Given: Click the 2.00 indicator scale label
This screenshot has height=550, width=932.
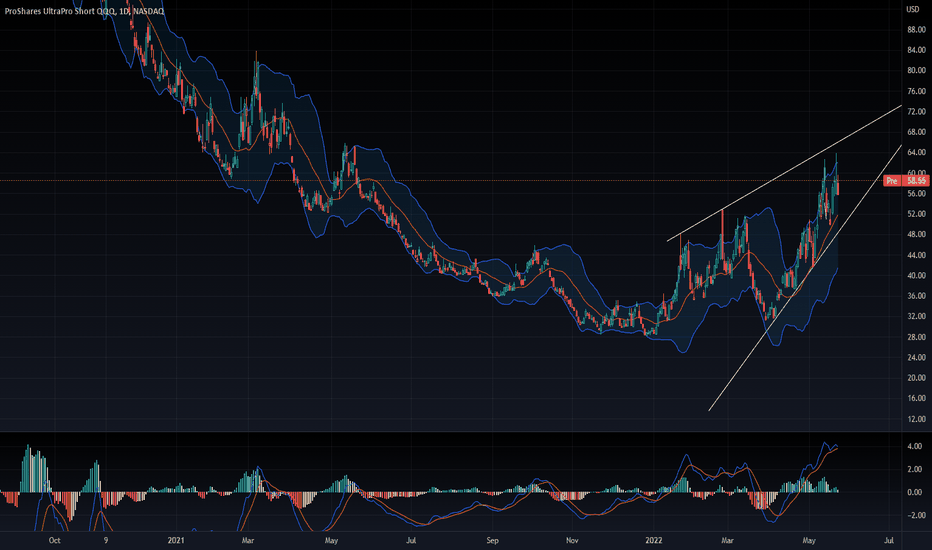Looking at the screenshot, I should [915, 469].
